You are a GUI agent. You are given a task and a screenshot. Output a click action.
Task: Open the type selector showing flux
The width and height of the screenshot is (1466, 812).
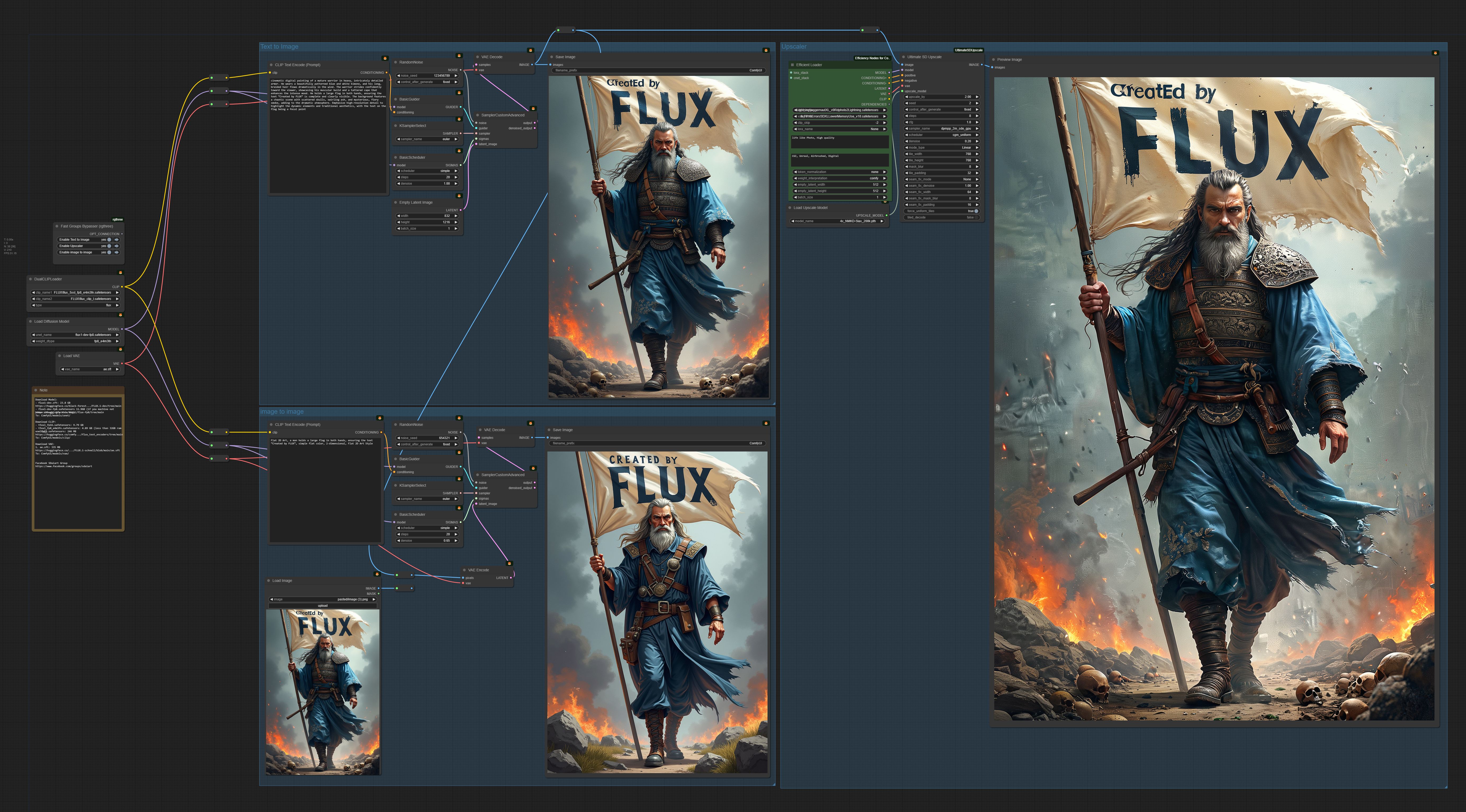pos(75,305)
